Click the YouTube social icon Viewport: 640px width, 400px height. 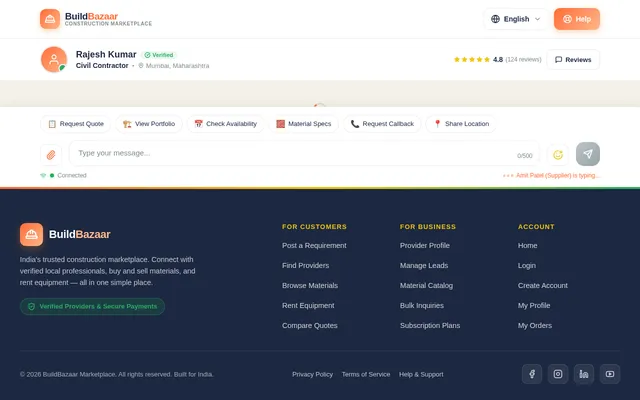click(x=610, y=374)
